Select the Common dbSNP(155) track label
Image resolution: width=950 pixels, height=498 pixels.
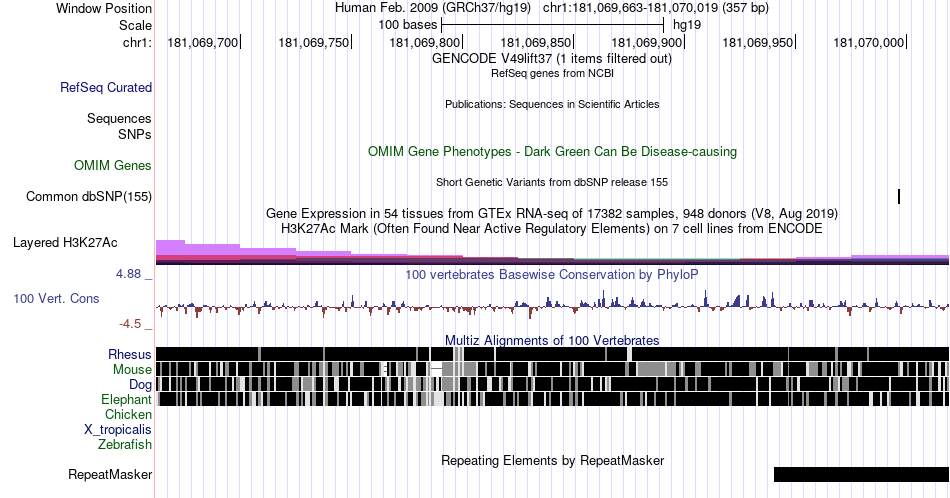coord(89,196)
